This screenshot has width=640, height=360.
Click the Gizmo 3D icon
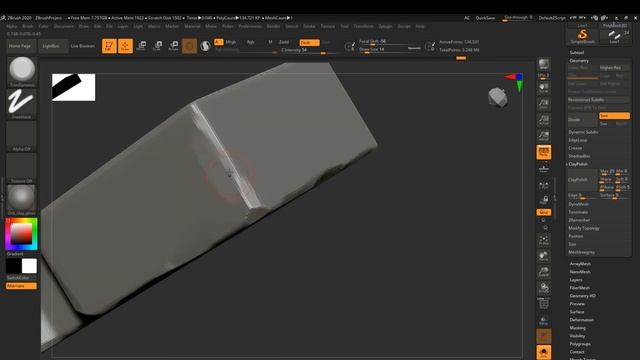pos(189,46)
